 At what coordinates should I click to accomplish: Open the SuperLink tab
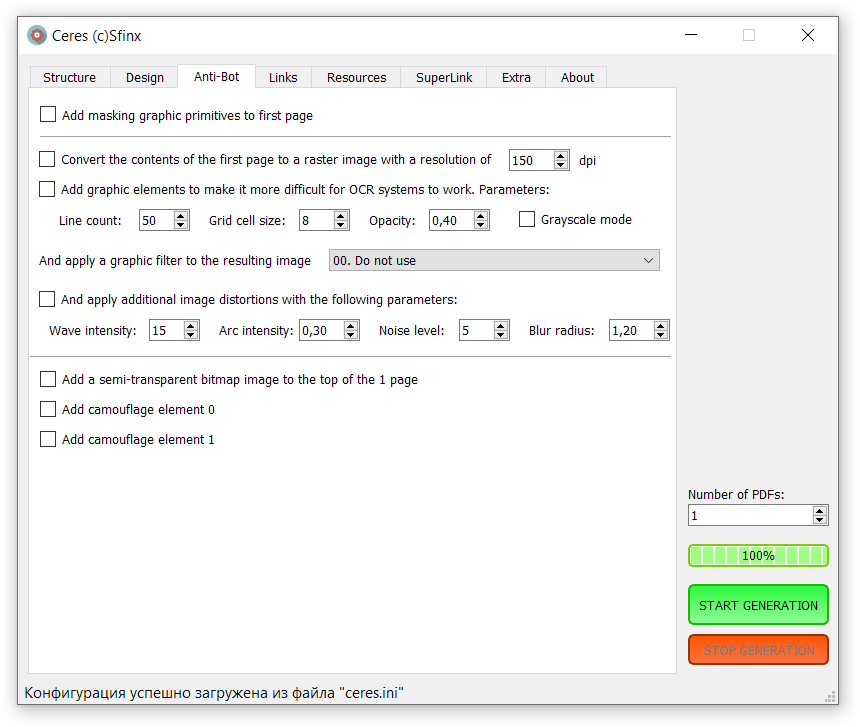tap(444, 77)
